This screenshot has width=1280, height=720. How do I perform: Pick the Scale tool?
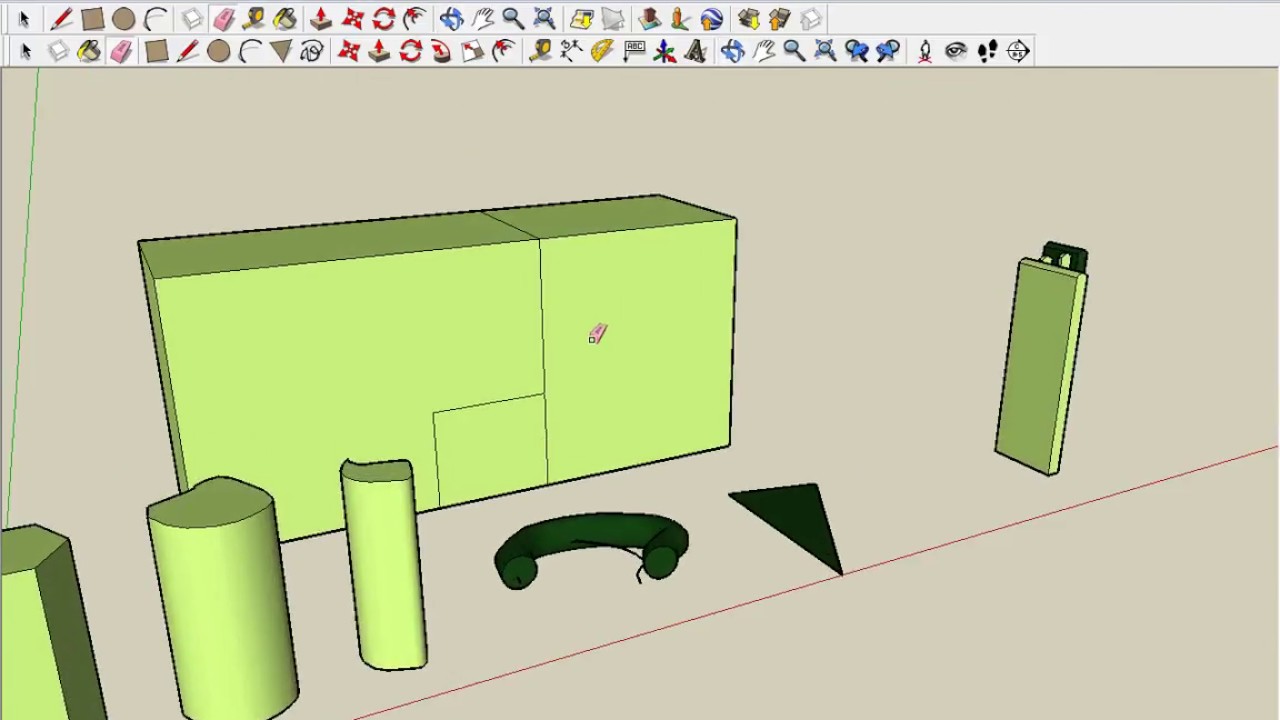click(472, 51)
